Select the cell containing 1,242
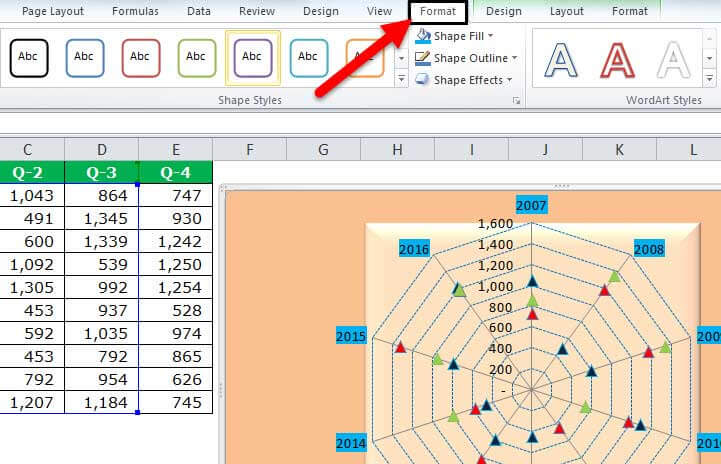Image resolution: width=721 pixels, height=464 pixels. (x=176, y=241)
